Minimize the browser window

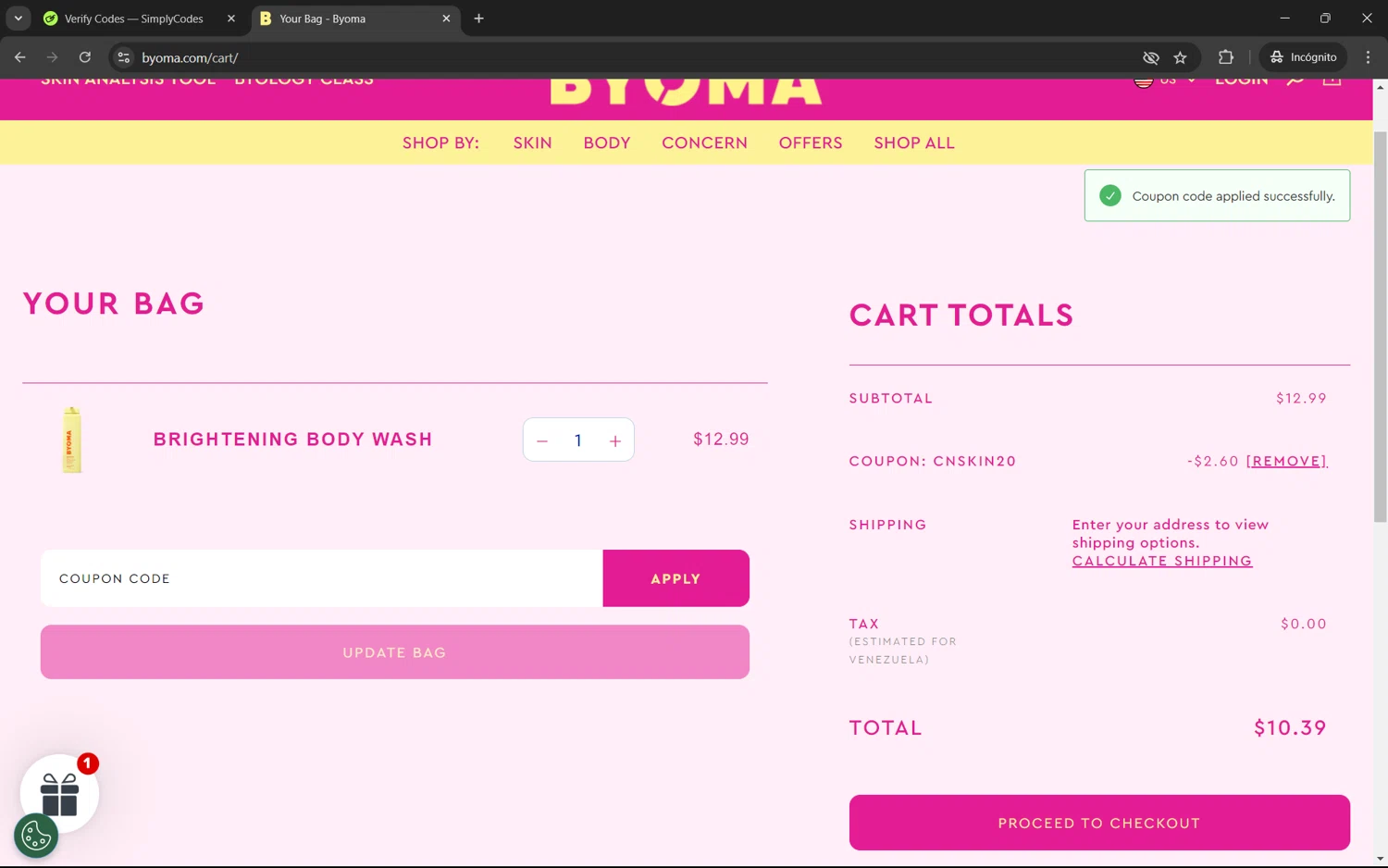[x=1284, y=19]
